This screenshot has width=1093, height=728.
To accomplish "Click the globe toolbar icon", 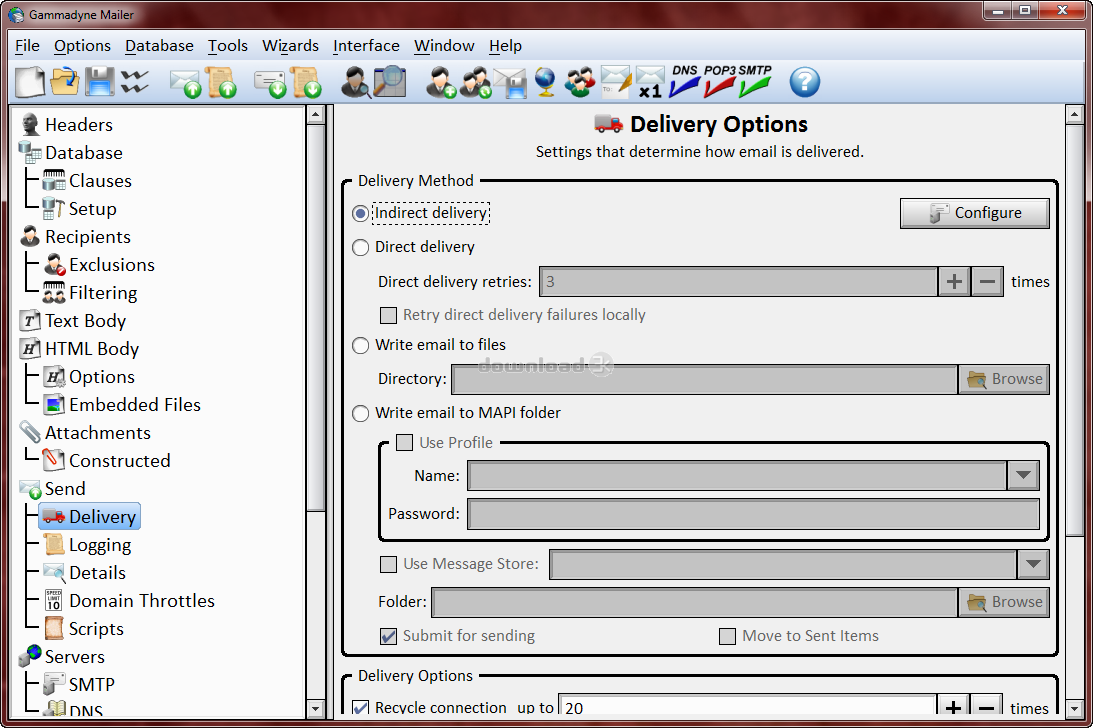I will coord(545,82).
